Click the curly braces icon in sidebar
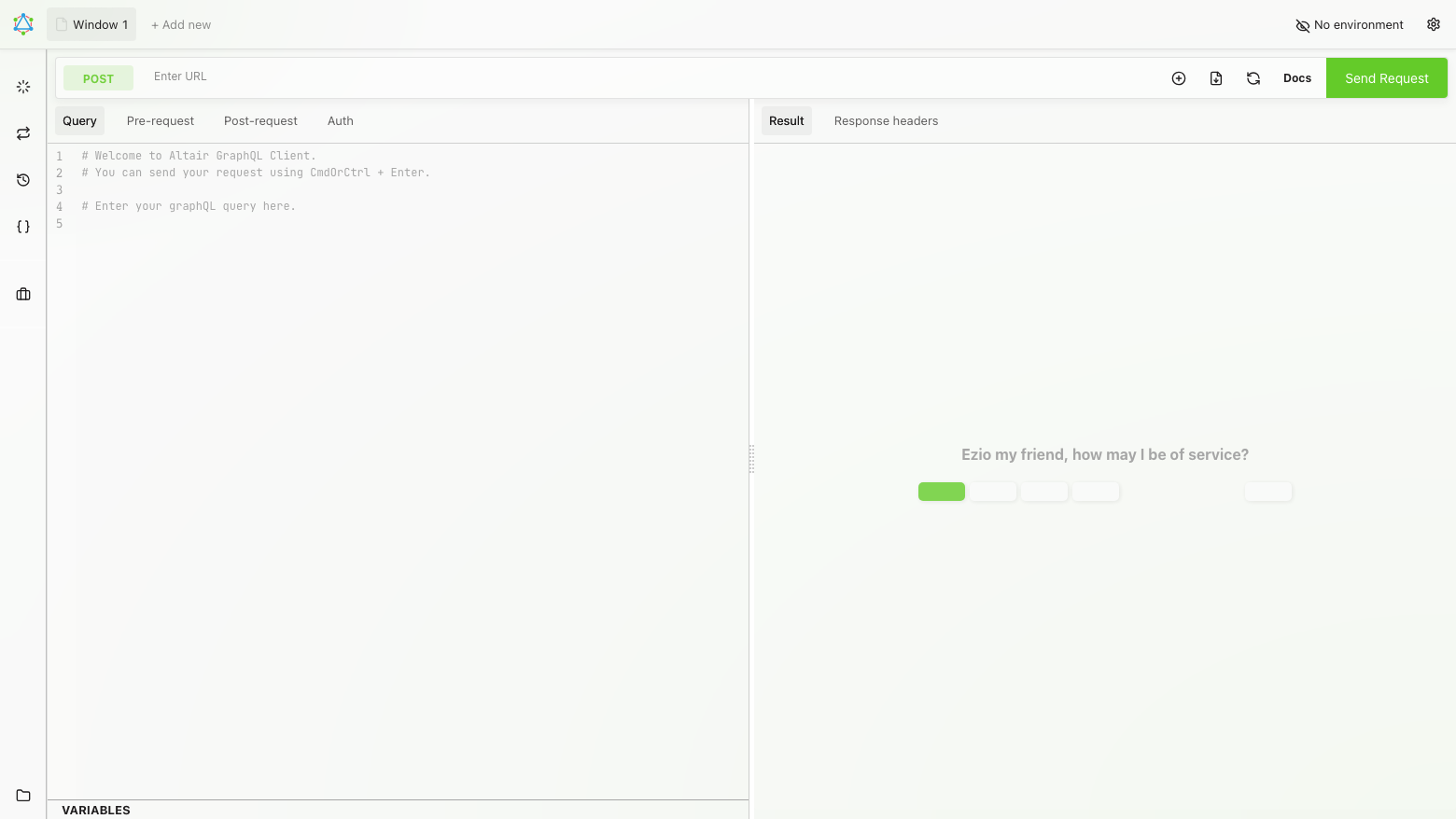1456x819 pixels. [23, 227]
